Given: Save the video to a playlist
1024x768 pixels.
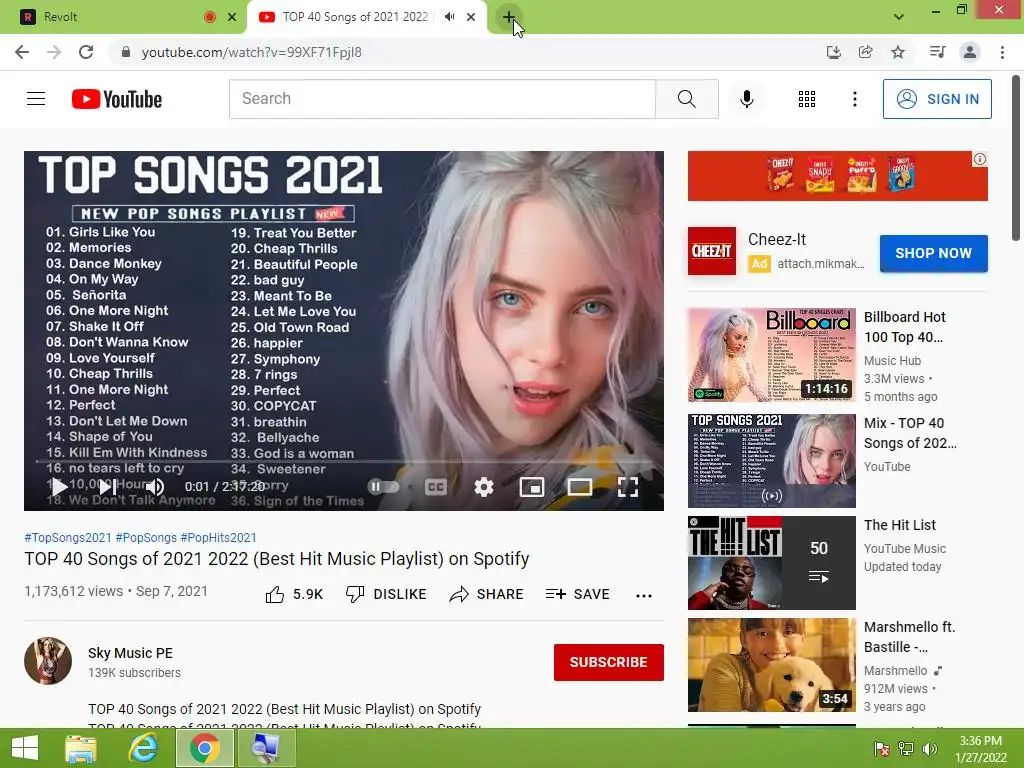Looking at the screenshot, I should (578, 594).
